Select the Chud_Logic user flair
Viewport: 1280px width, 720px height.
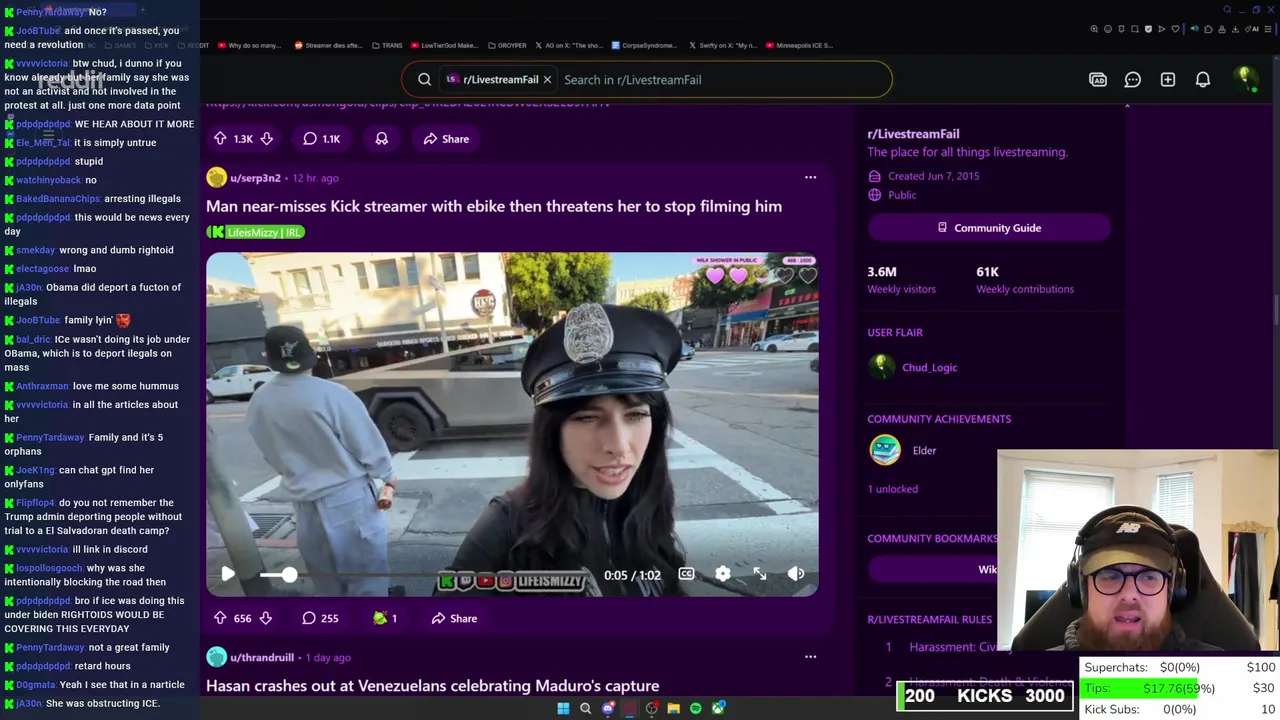pyautogui.click(x=929, y=368)
